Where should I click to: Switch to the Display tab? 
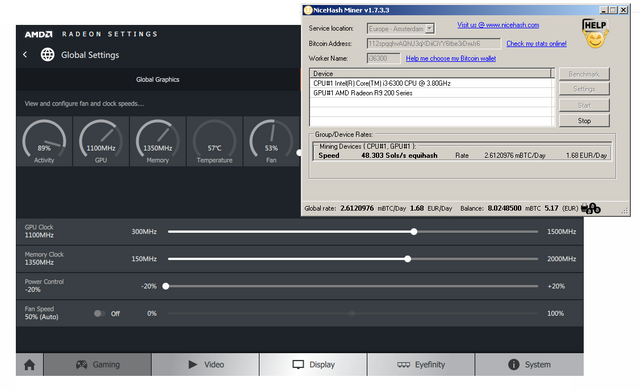[313, 364]
